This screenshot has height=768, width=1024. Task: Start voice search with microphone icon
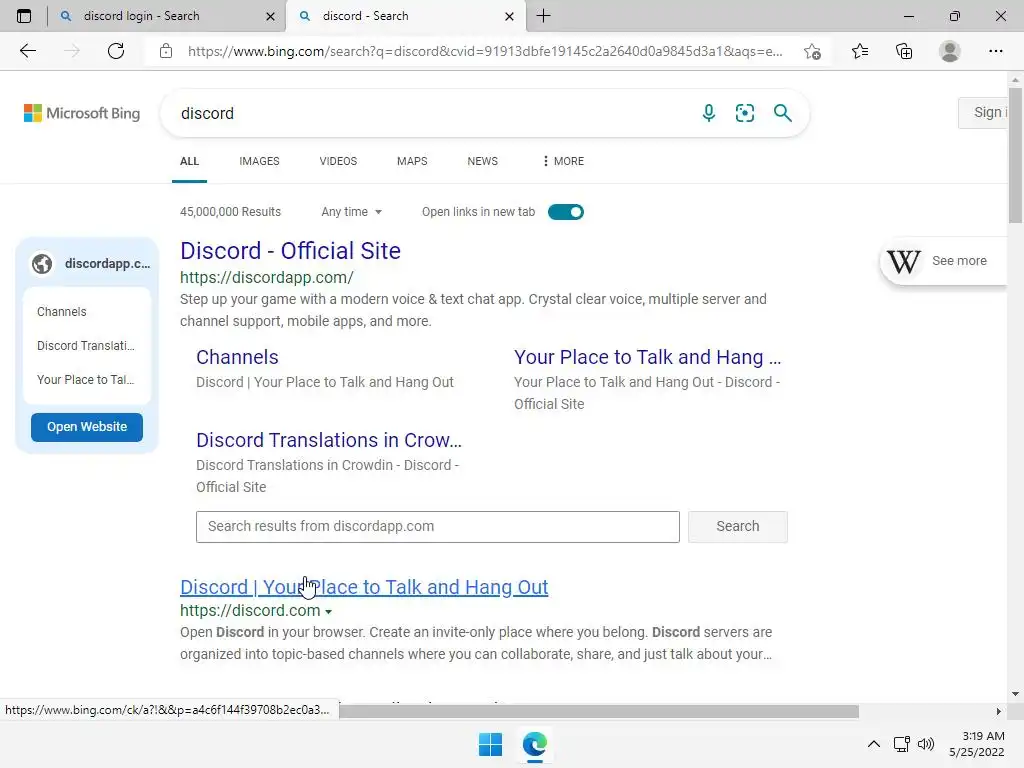tap(709, 113)
